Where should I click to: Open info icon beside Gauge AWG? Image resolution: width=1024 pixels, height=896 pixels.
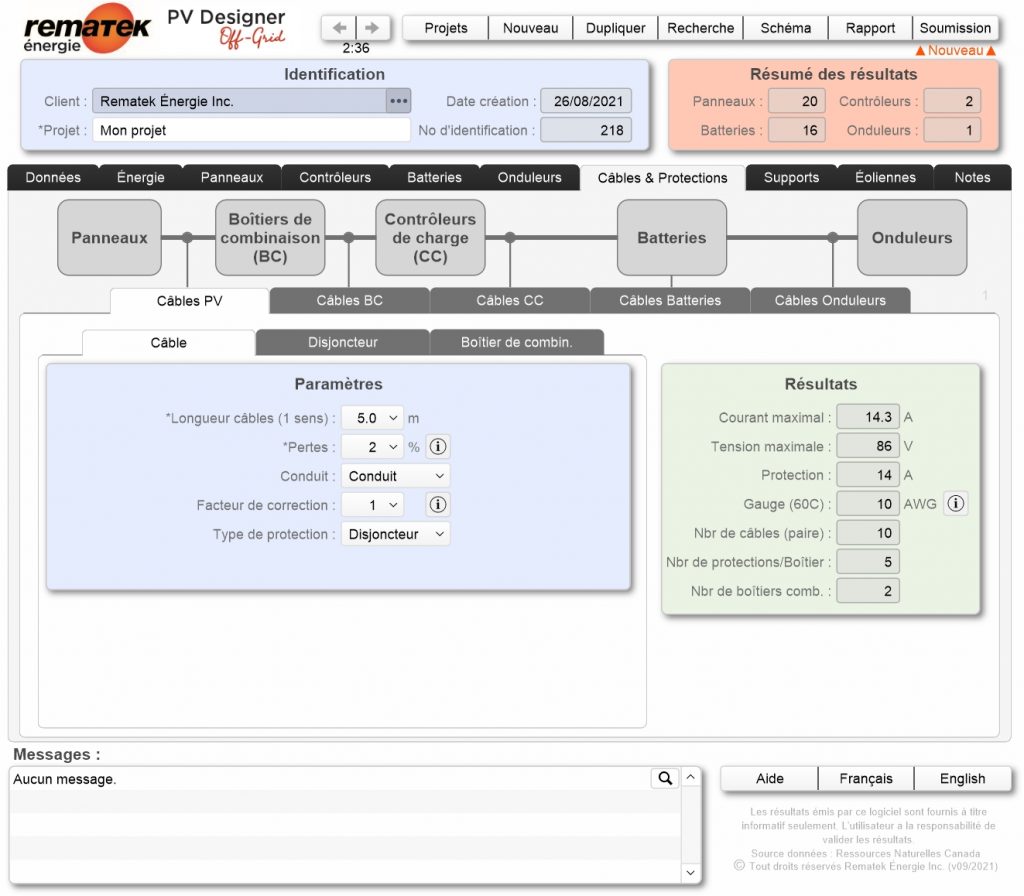955,504
